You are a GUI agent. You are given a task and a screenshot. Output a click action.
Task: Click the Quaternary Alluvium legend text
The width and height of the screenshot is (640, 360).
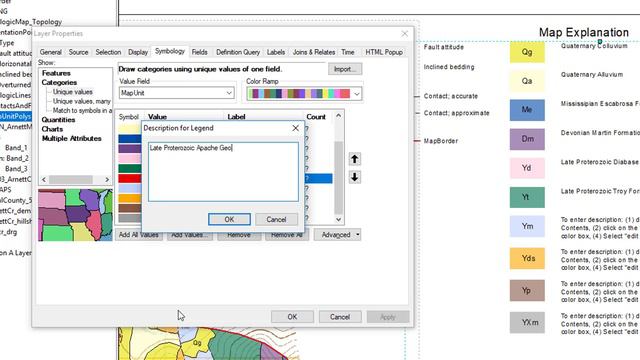click(x=592, y=75)
